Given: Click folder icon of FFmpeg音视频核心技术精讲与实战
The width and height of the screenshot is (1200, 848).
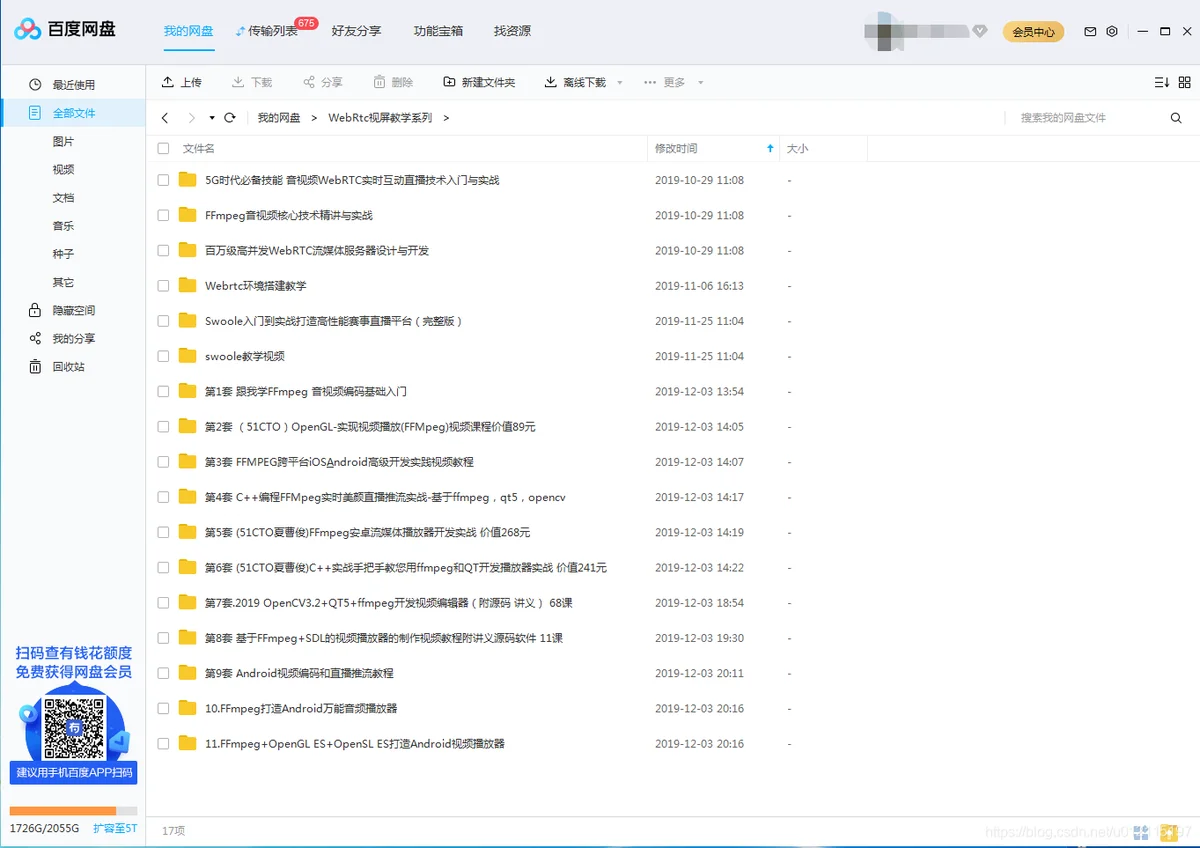Looking at the screenshot, I should [x=188, y=214].
